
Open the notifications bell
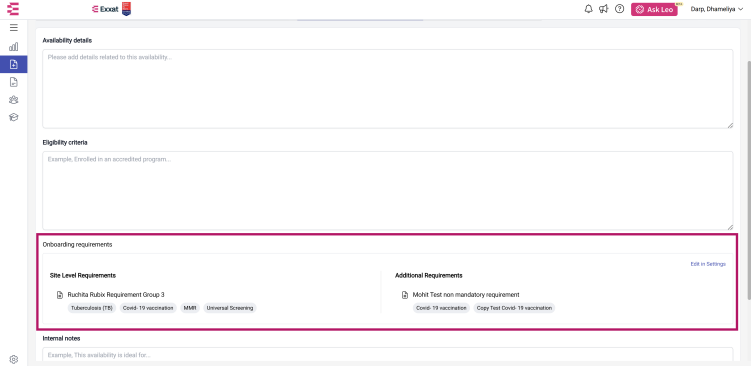[588, 9]
